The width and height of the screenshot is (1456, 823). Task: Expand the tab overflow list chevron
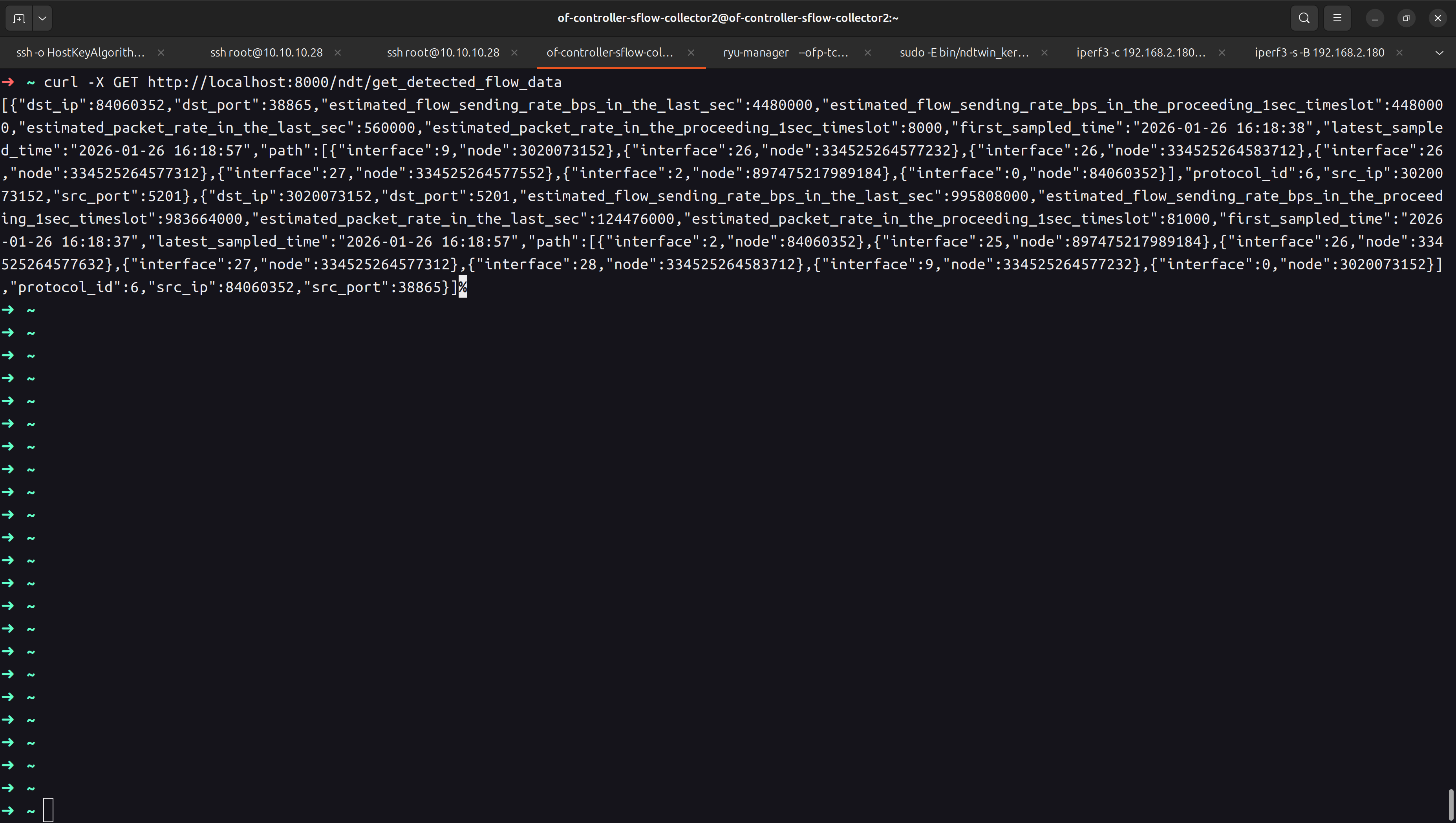1439,53
